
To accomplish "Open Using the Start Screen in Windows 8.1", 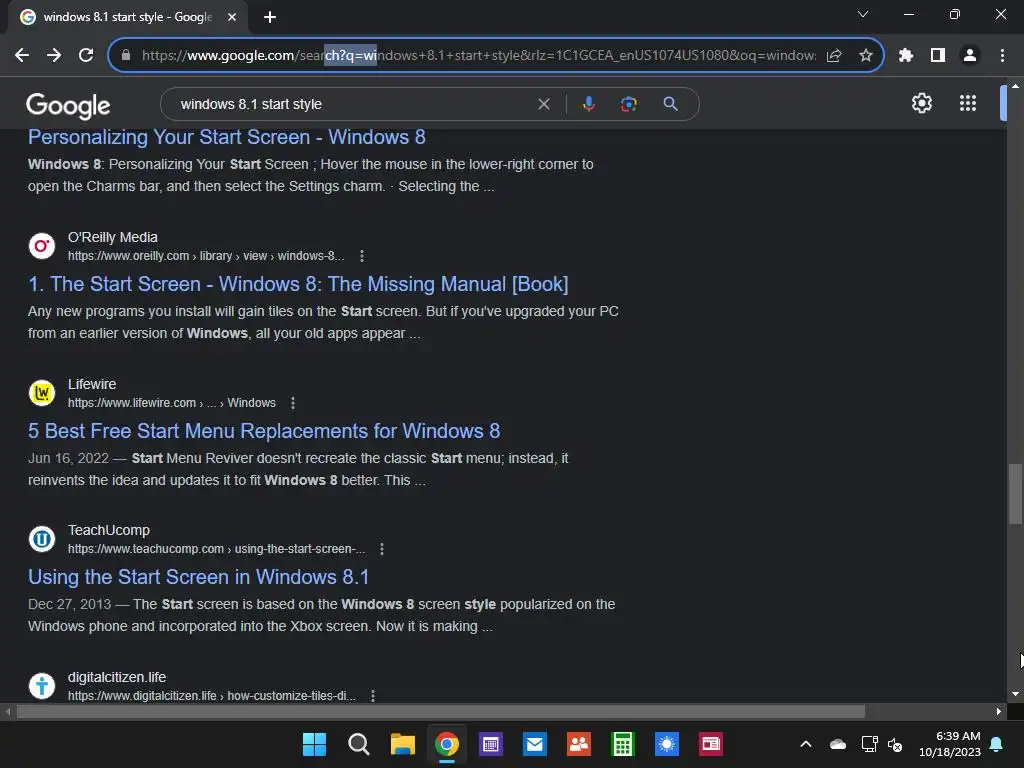I will (x=199, y=577).
